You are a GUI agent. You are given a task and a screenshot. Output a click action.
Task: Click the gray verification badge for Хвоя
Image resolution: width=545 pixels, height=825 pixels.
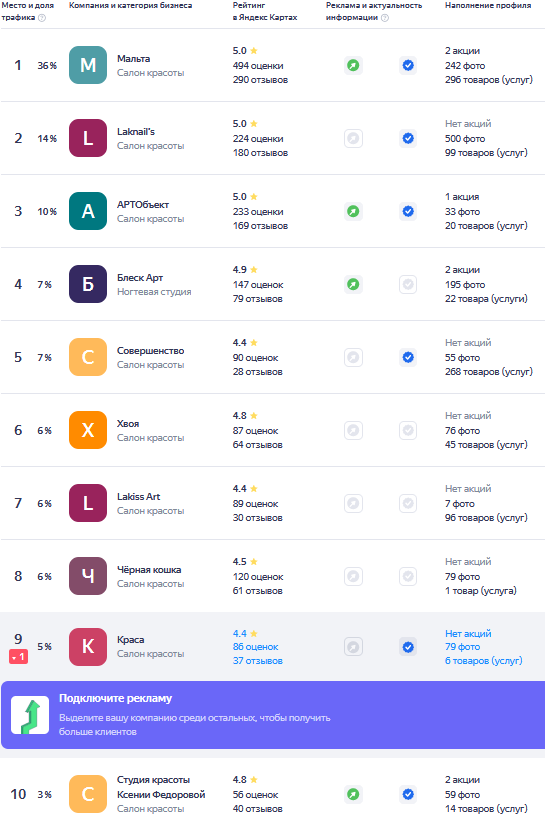(x=408, y=430)
